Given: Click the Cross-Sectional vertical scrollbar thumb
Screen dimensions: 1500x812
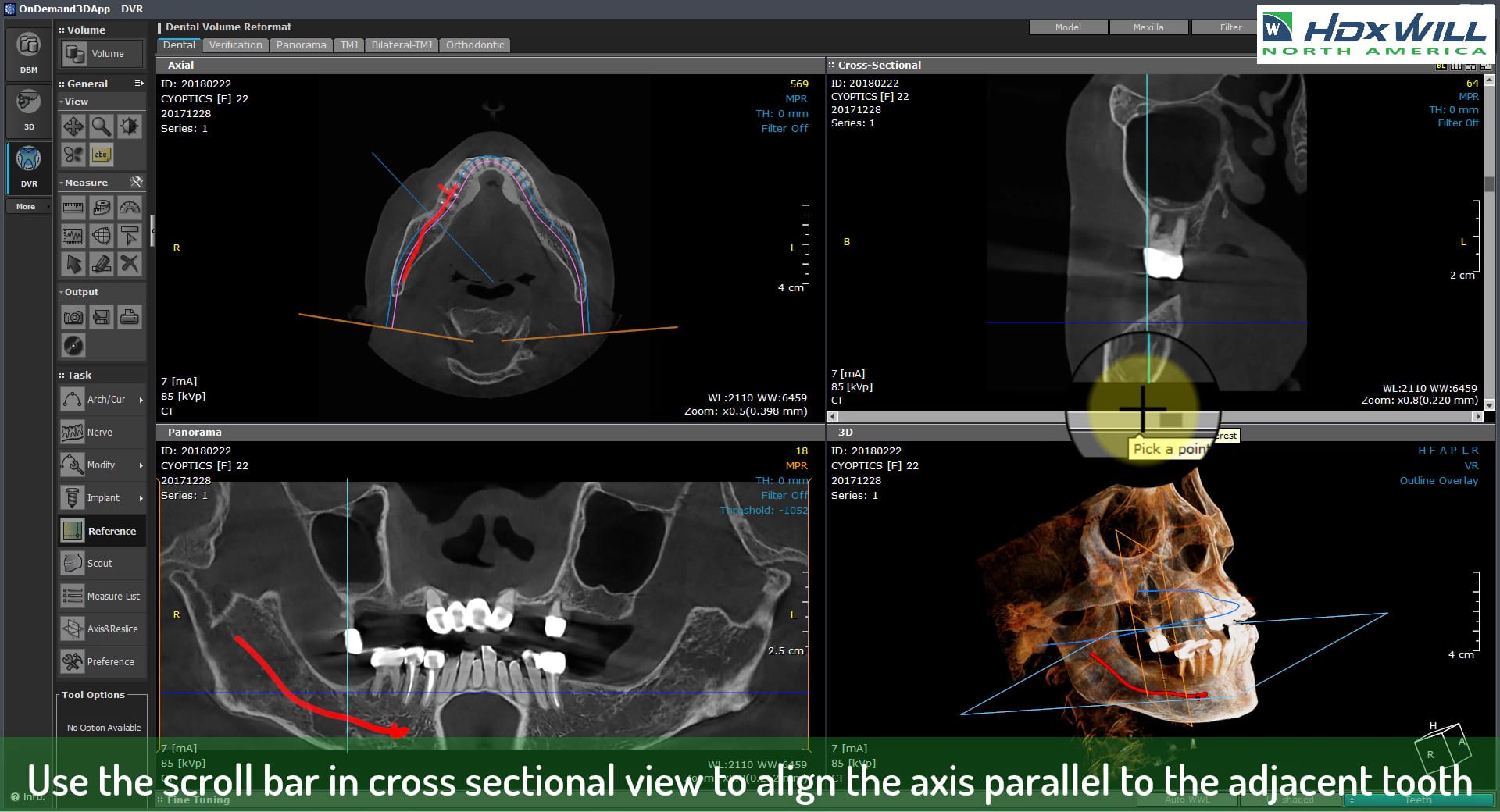Looking at the screenshot, I should click(1489, 183).
